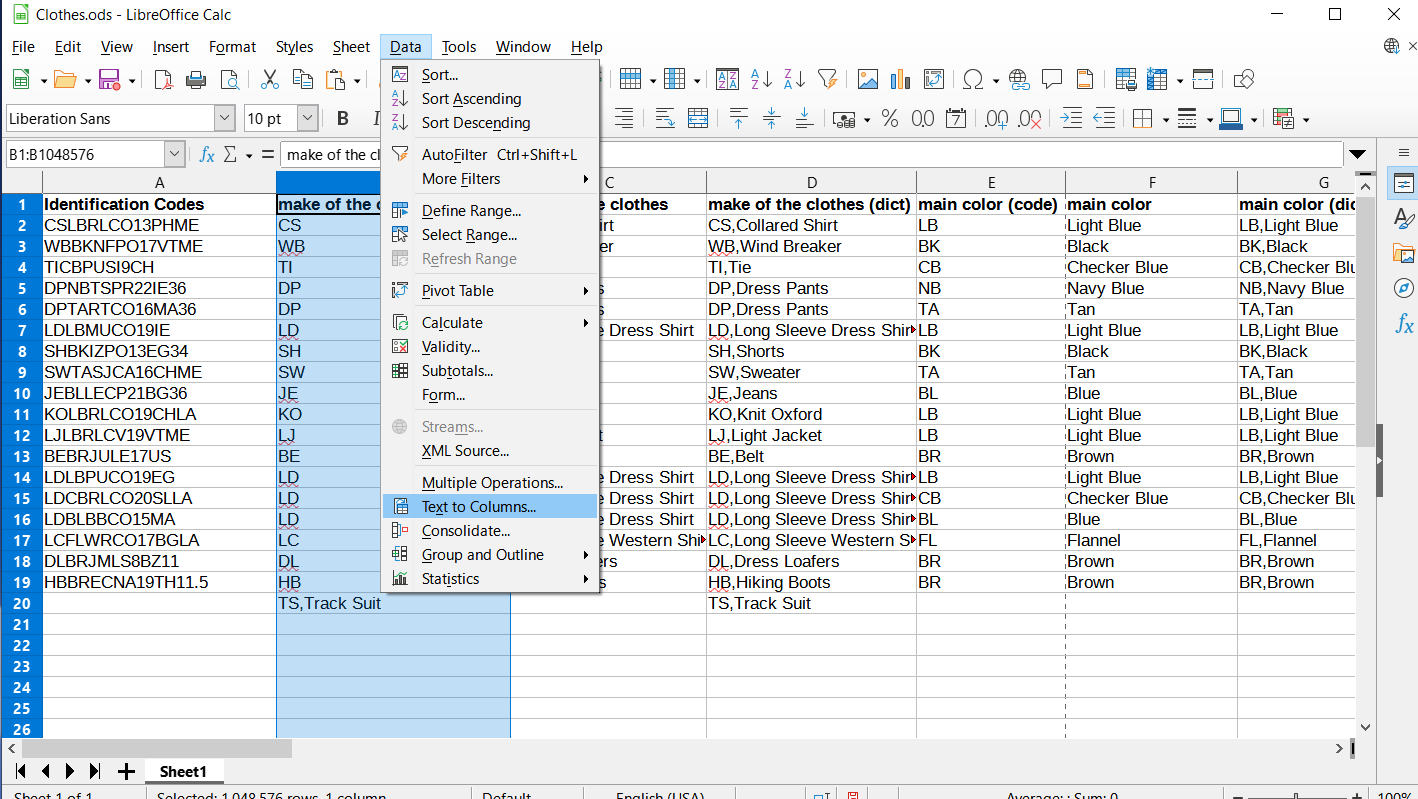Expand the Group and Outline submenu
This screenshot has height=799, width=1418.
pyautogui.click(x=490, y=555)
